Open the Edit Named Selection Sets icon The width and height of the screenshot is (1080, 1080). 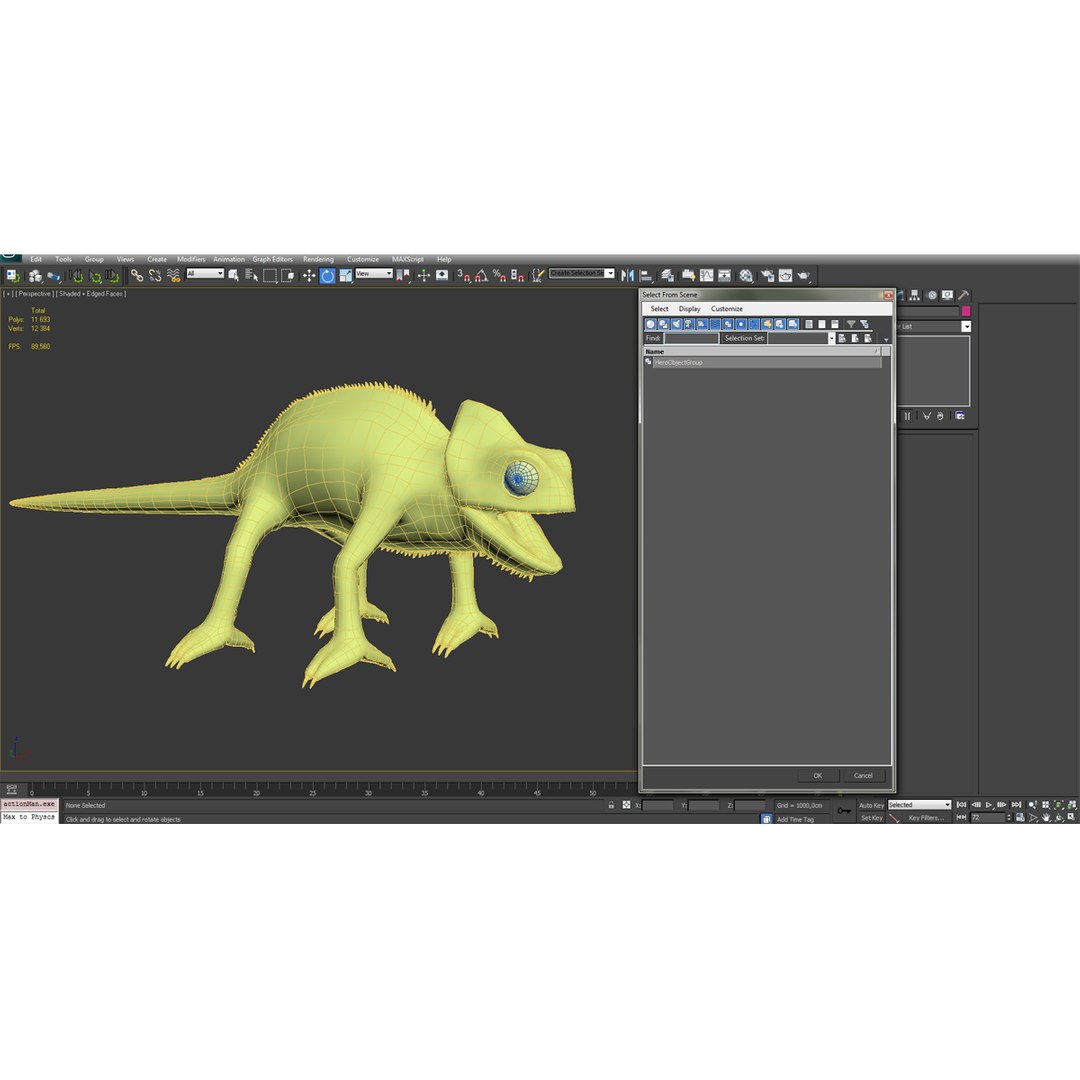click(538, 276)
